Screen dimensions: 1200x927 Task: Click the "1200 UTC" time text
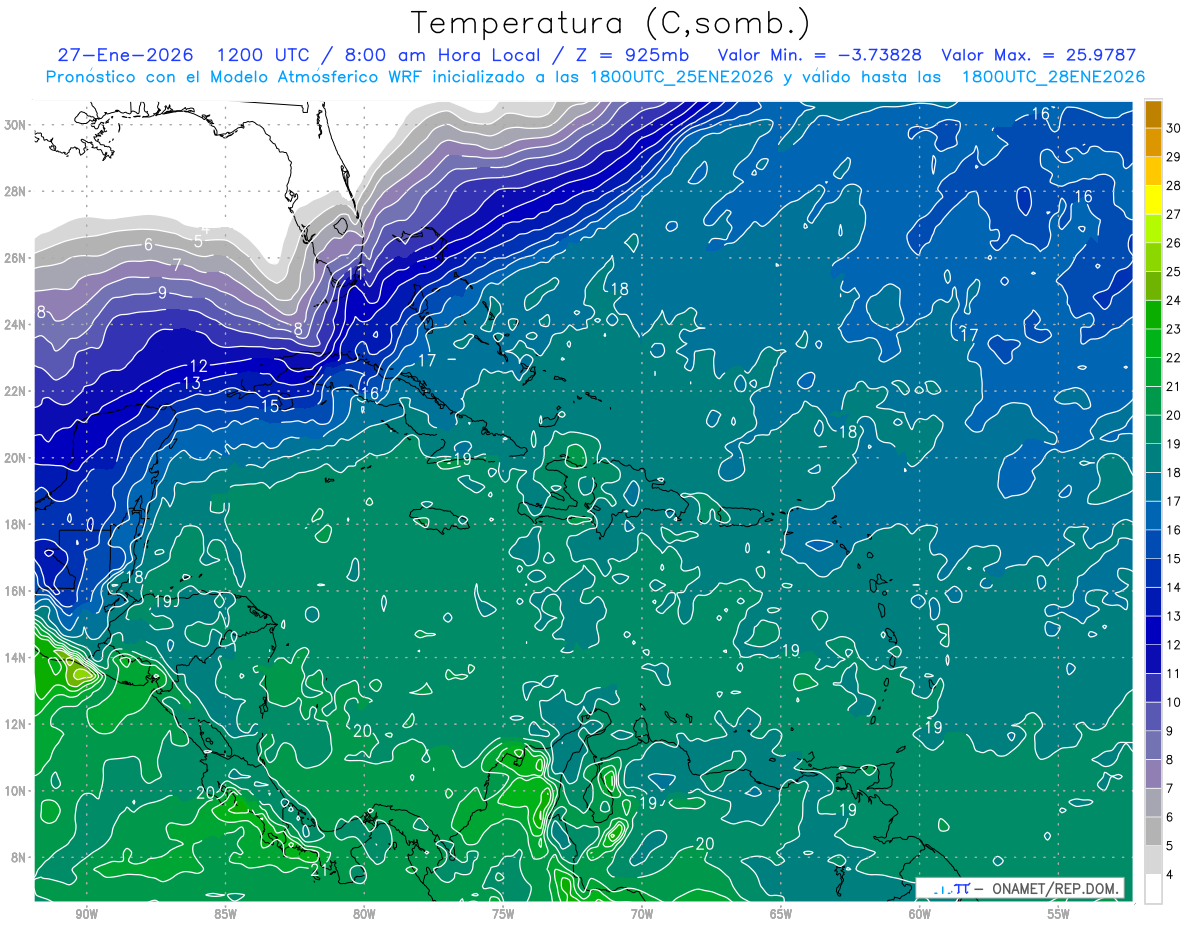click(262, 55)
